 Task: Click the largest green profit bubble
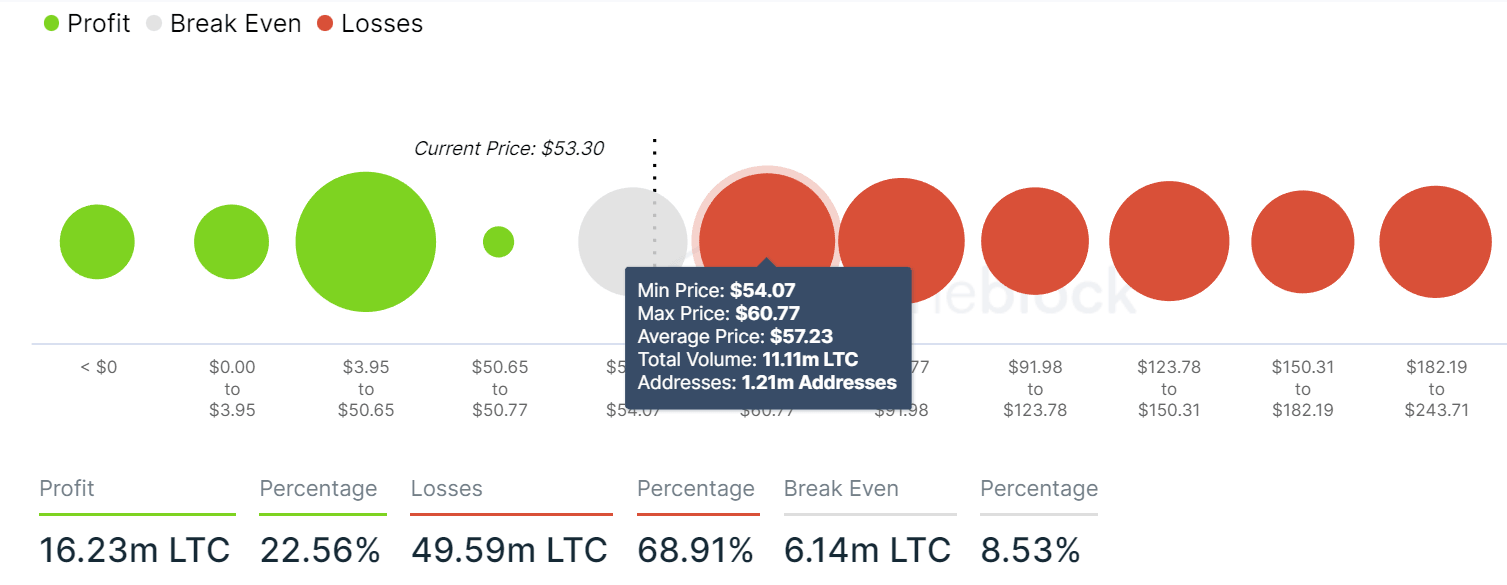[366, 242]
